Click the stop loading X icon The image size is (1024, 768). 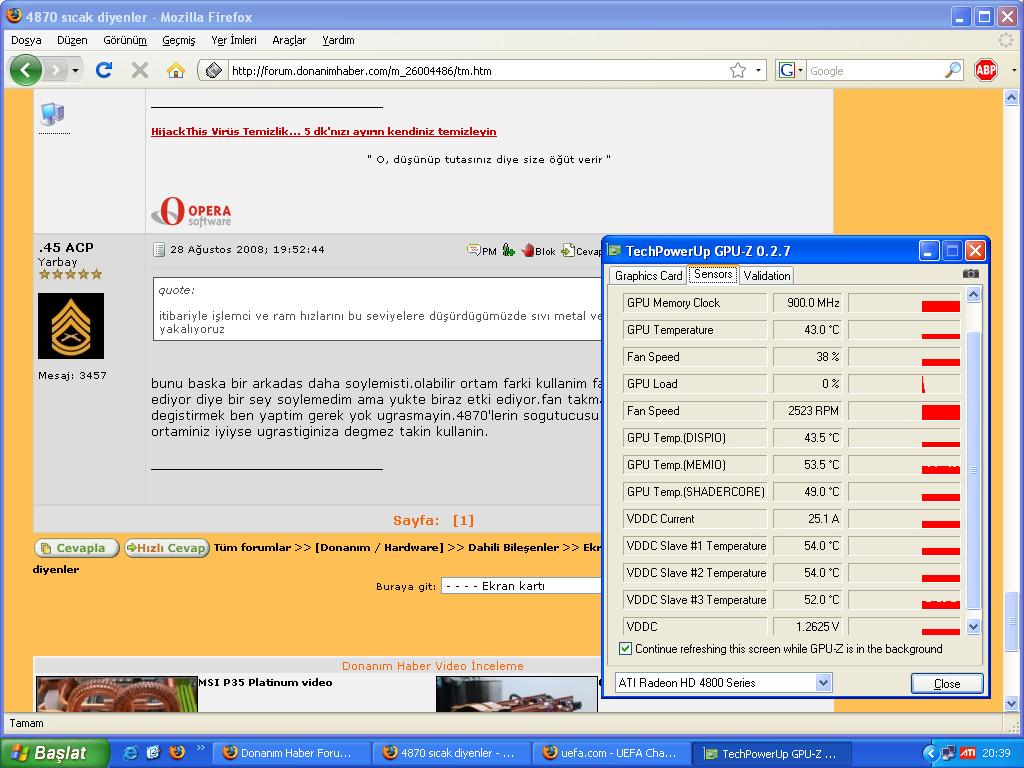(140, 70)
